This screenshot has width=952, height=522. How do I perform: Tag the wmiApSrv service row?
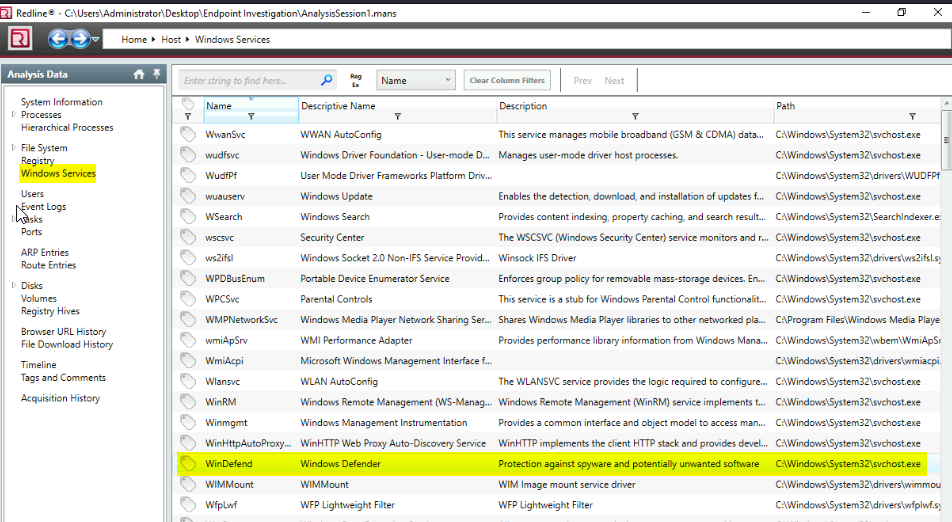(x=188, y=340)
